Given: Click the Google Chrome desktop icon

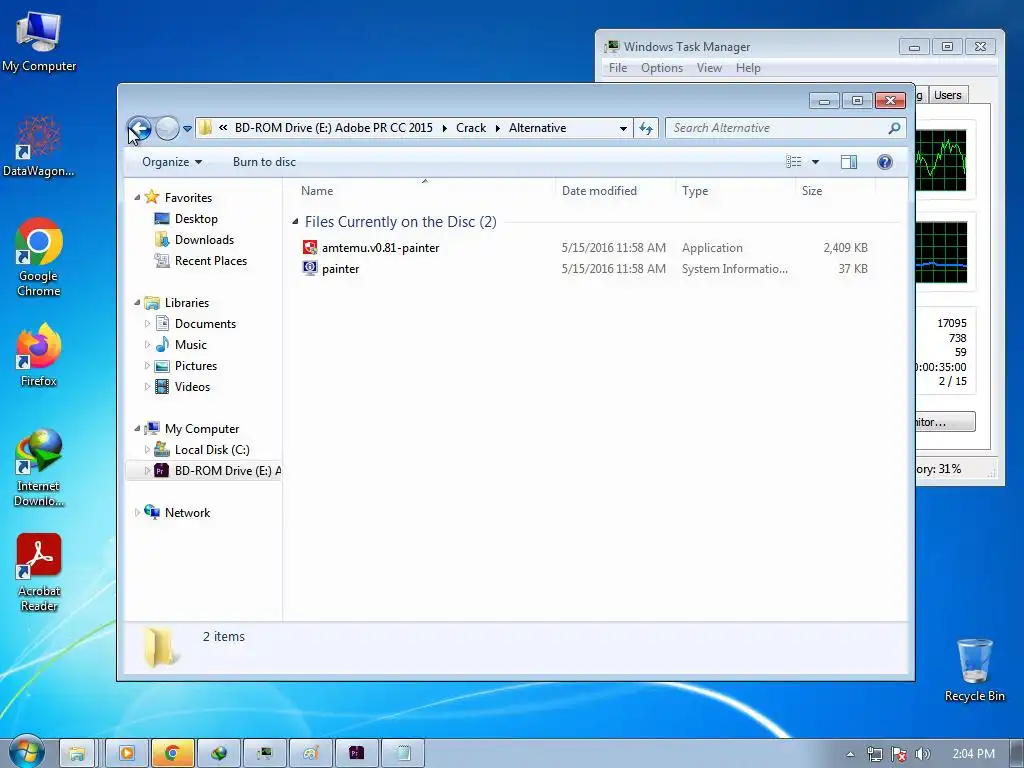Looking at the screenshot, I should [39, 257].
